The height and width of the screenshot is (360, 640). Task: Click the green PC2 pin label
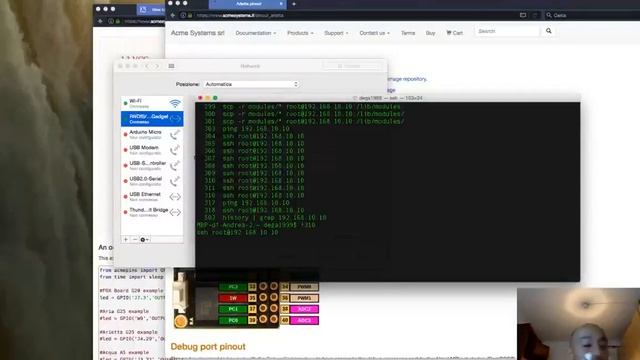(x=233, y=287)
